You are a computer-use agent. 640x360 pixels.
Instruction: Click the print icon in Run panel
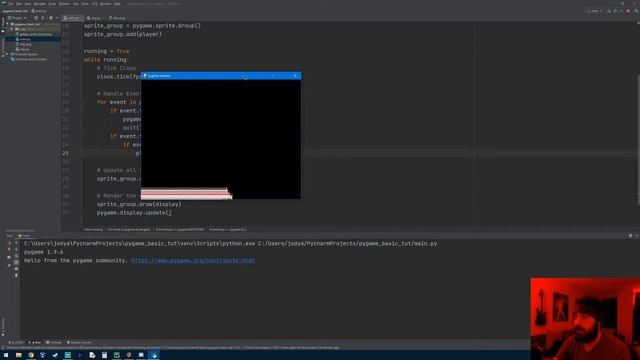16,269
